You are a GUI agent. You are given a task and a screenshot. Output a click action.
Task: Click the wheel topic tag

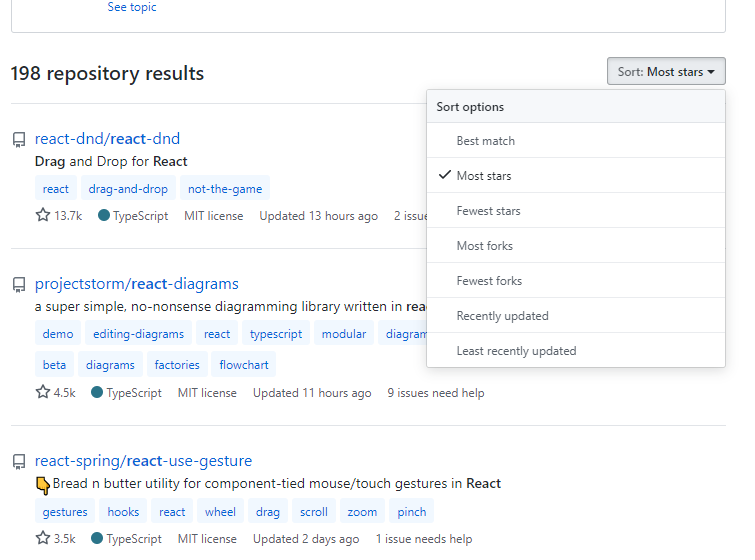pos(220,511)
